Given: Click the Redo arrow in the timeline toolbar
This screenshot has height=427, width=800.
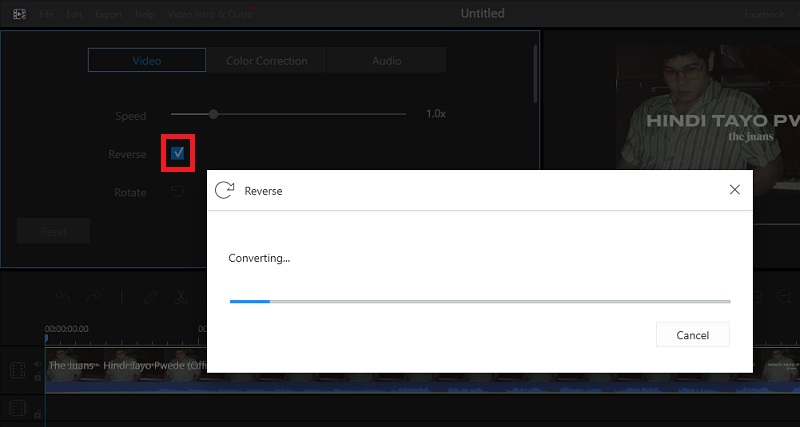Looking at the screenshot, I should point(93,297).
